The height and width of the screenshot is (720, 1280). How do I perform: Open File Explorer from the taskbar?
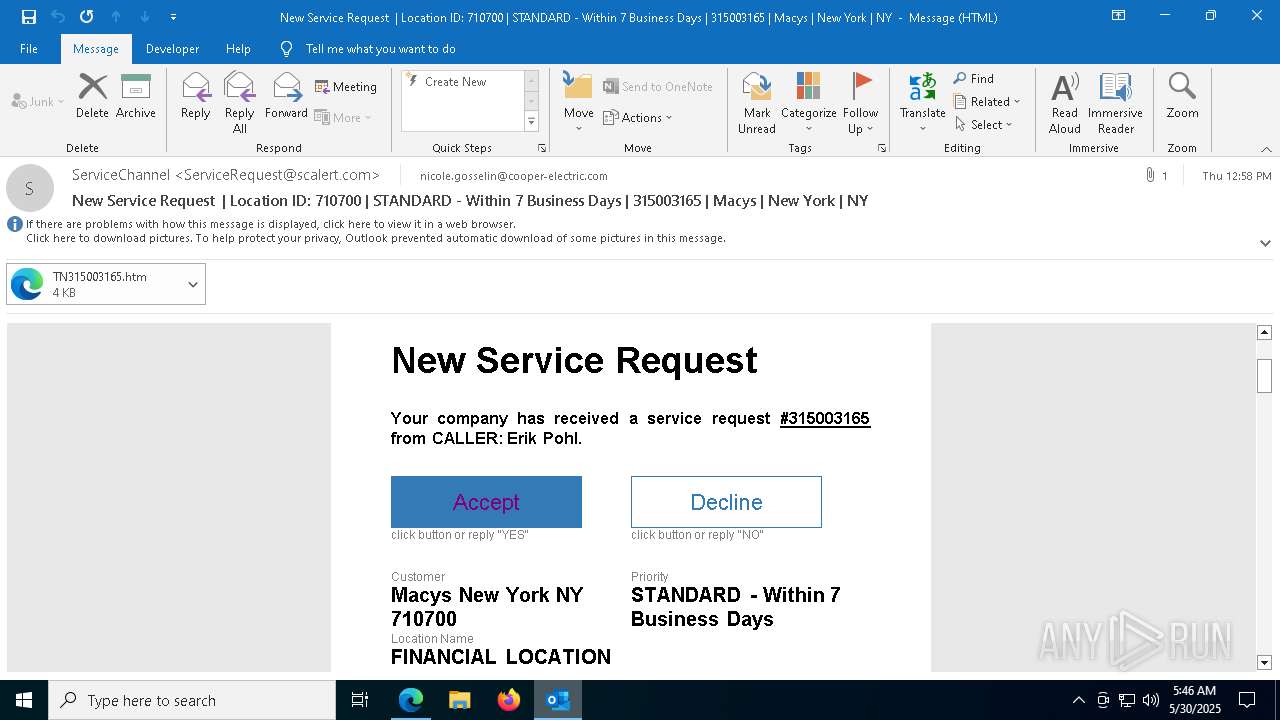[460, 700]
